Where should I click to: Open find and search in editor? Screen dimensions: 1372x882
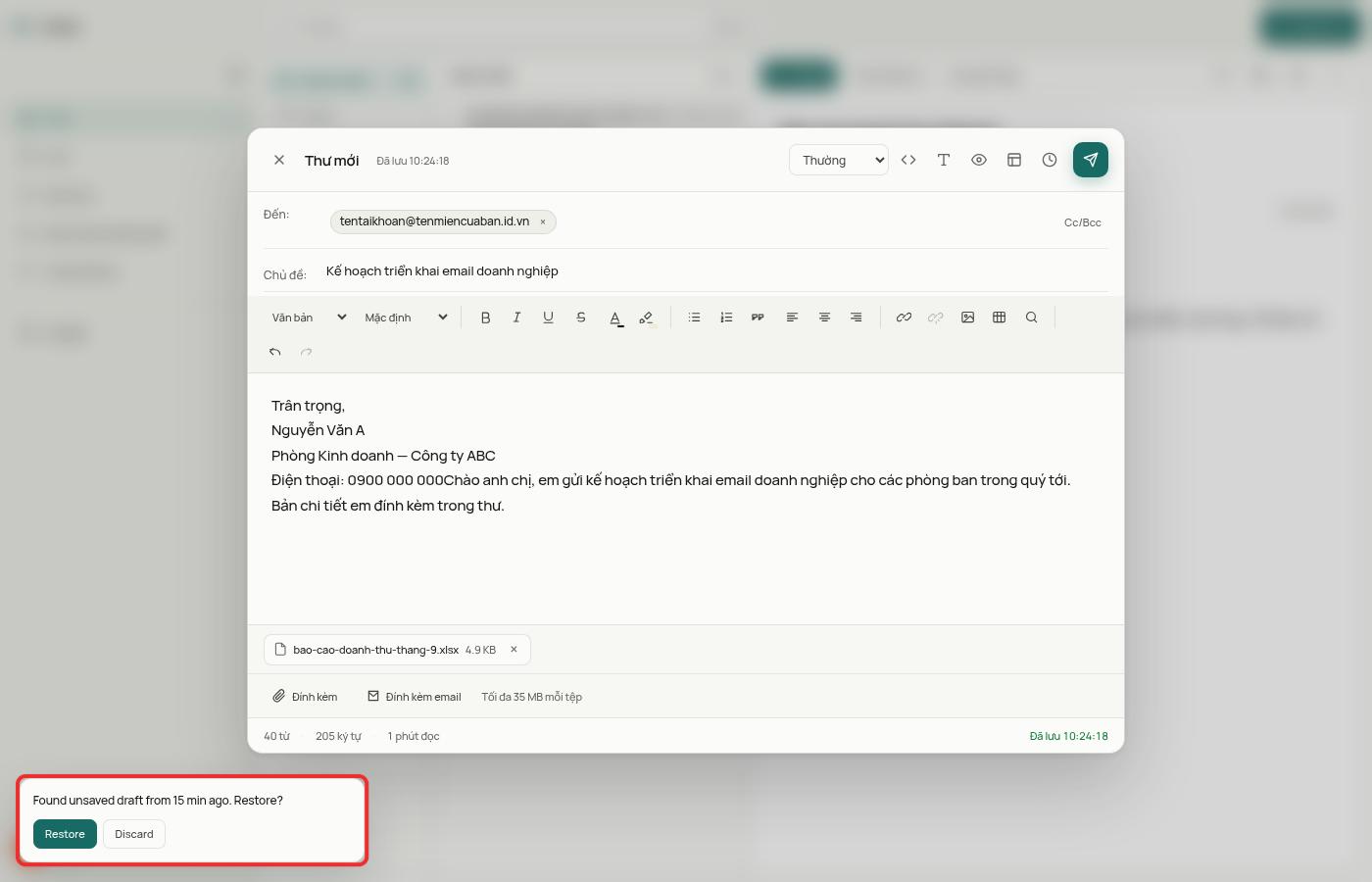tap(1031, 318)
